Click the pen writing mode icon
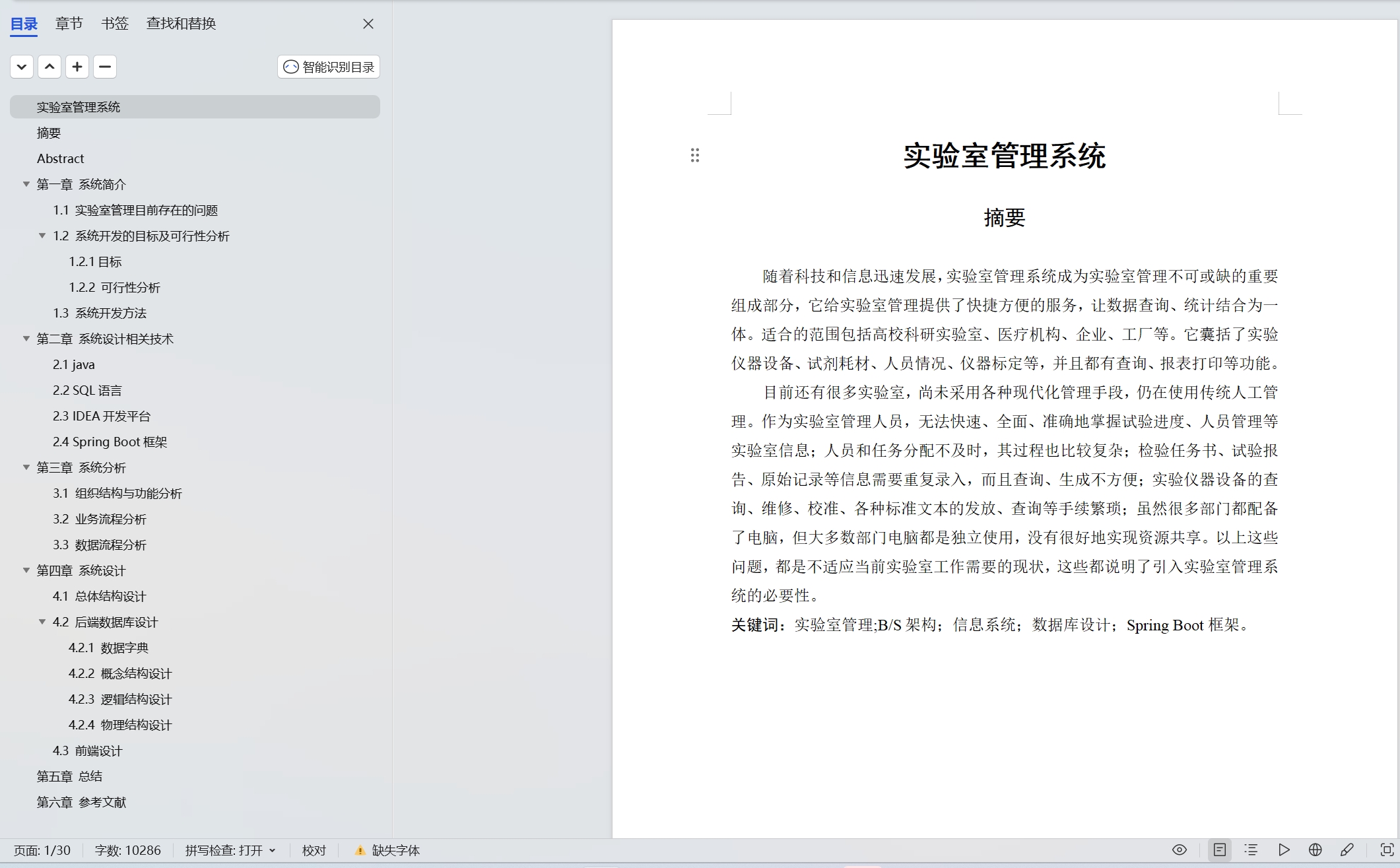 1347,850
